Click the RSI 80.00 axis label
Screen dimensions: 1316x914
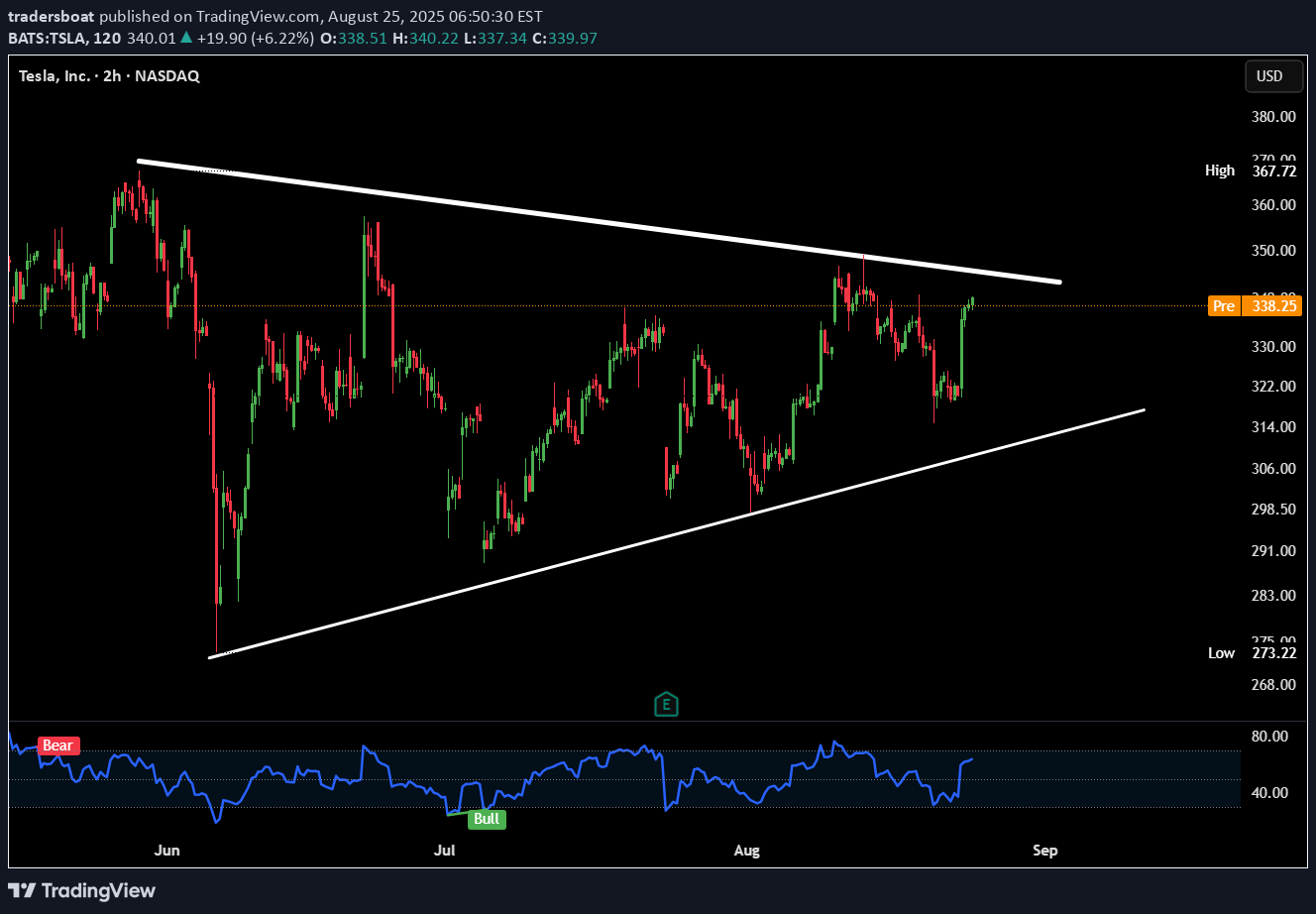click(1269, 736)
